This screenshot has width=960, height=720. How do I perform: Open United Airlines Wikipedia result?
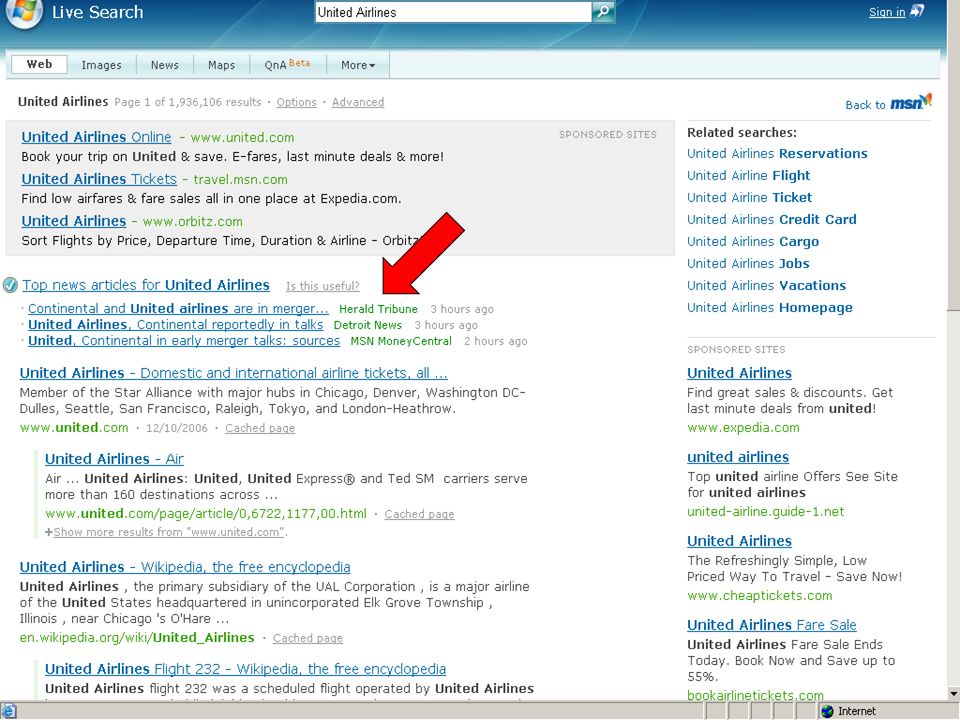185,567
